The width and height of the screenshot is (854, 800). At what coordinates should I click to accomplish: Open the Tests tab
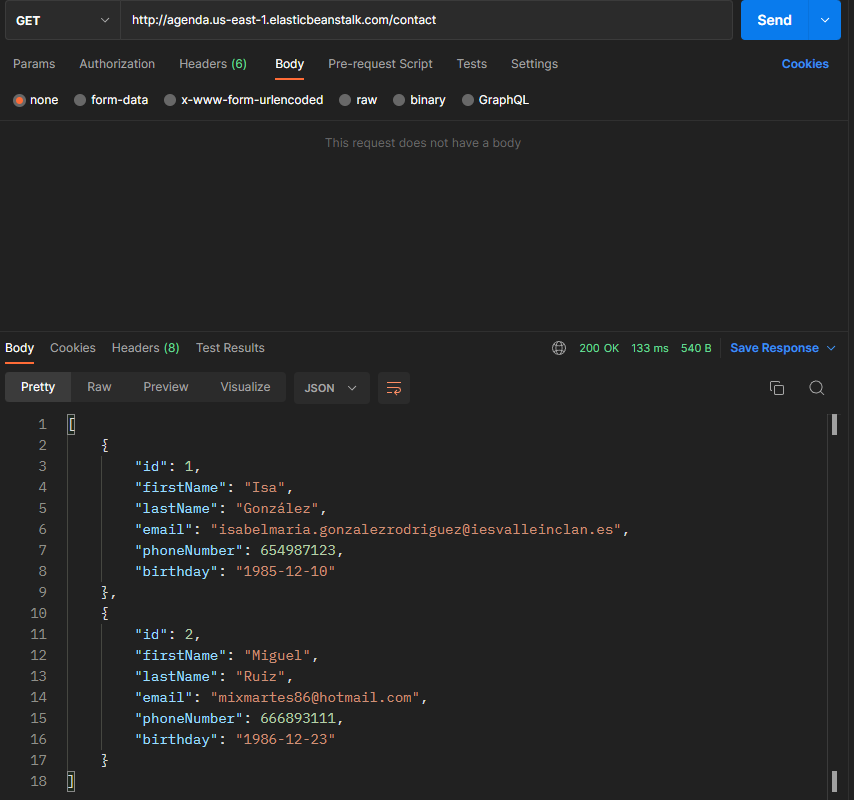(471, 63)
